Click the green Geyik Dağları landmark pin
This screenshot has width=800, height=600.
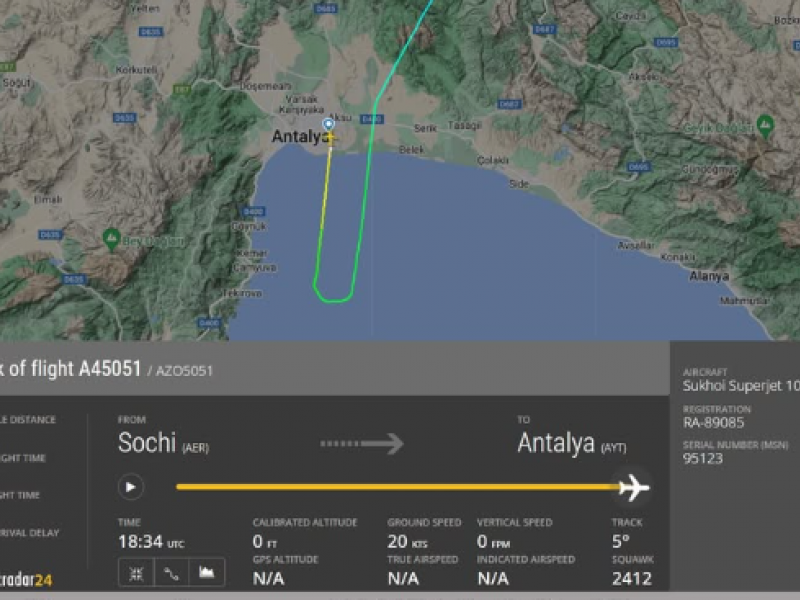[765, 126]
